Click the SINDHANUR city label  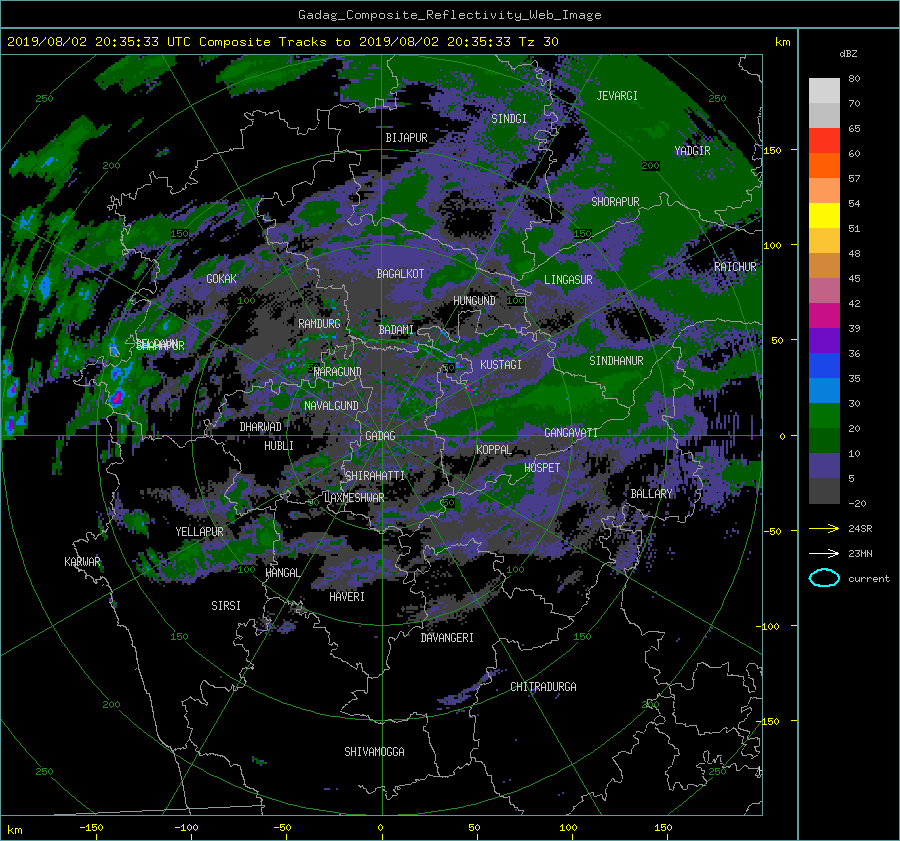pyautogui.click(x=616, y=361)
